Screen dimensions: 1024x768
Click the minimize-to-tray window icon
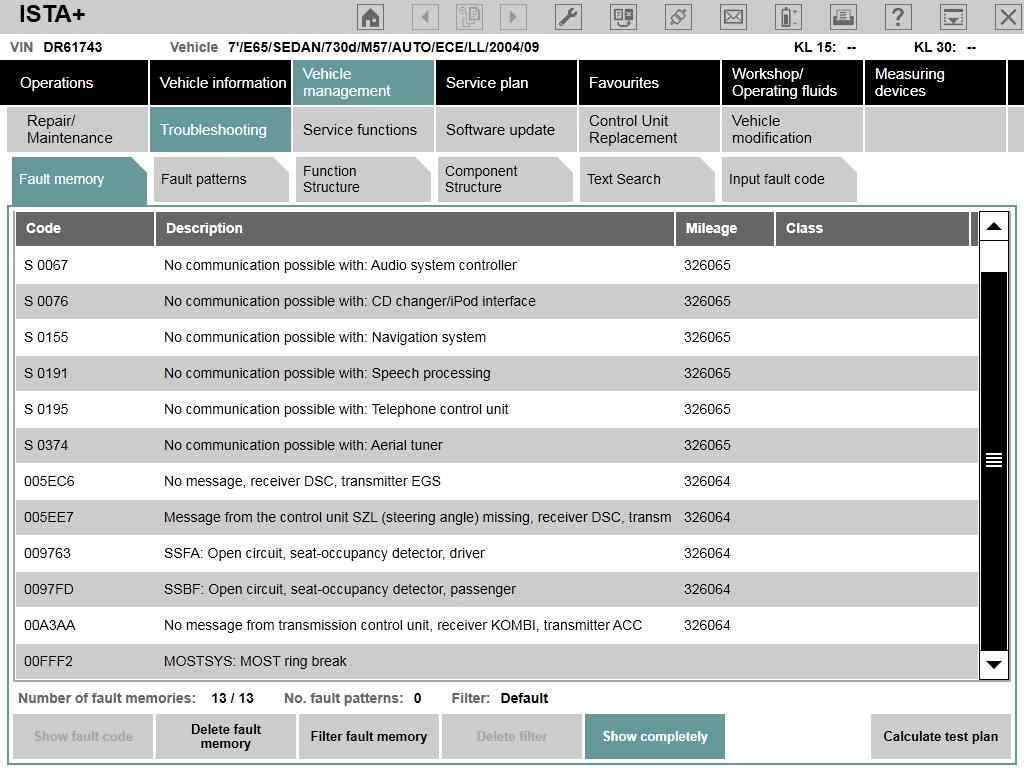[x=953, y=16]
